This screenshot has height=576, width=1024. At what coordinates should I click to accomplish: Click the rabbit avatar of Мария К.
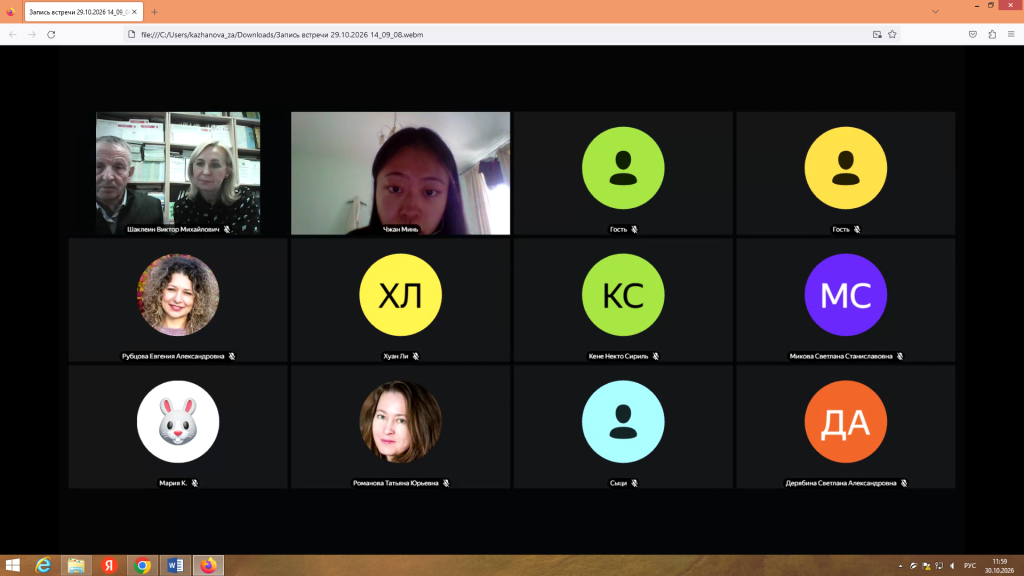178,422
